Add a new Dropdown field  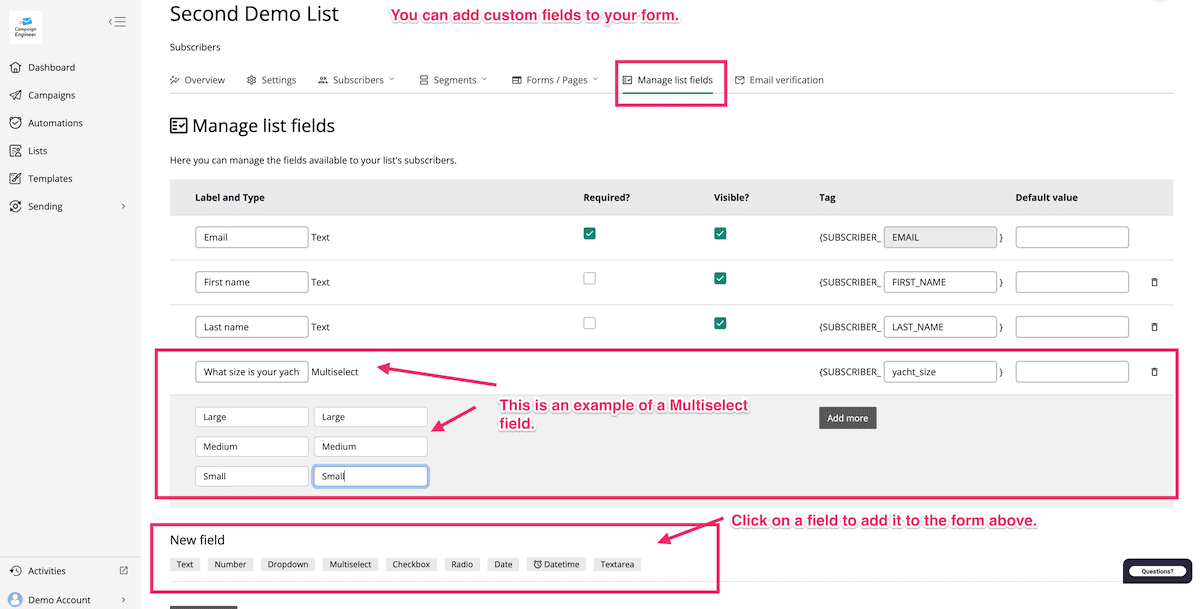tap(288, 564)
